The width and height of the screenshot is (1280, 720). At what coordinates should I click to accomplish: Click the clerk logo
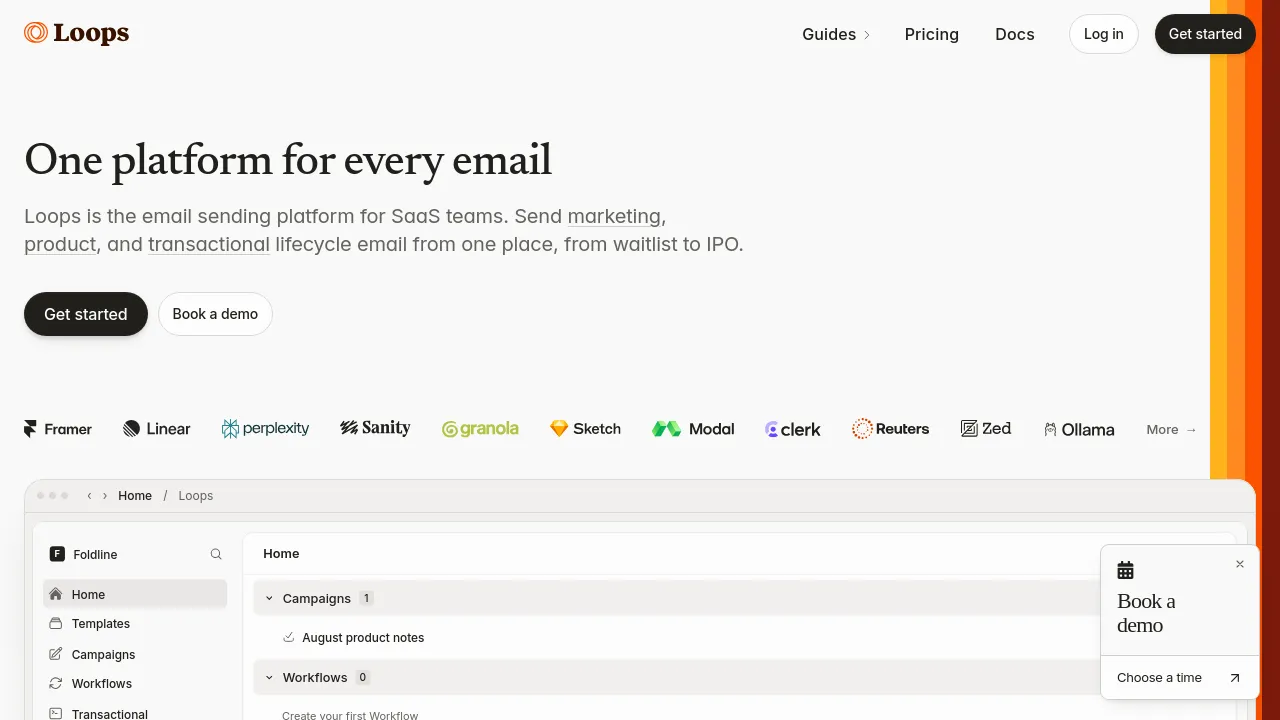point(793,429)
